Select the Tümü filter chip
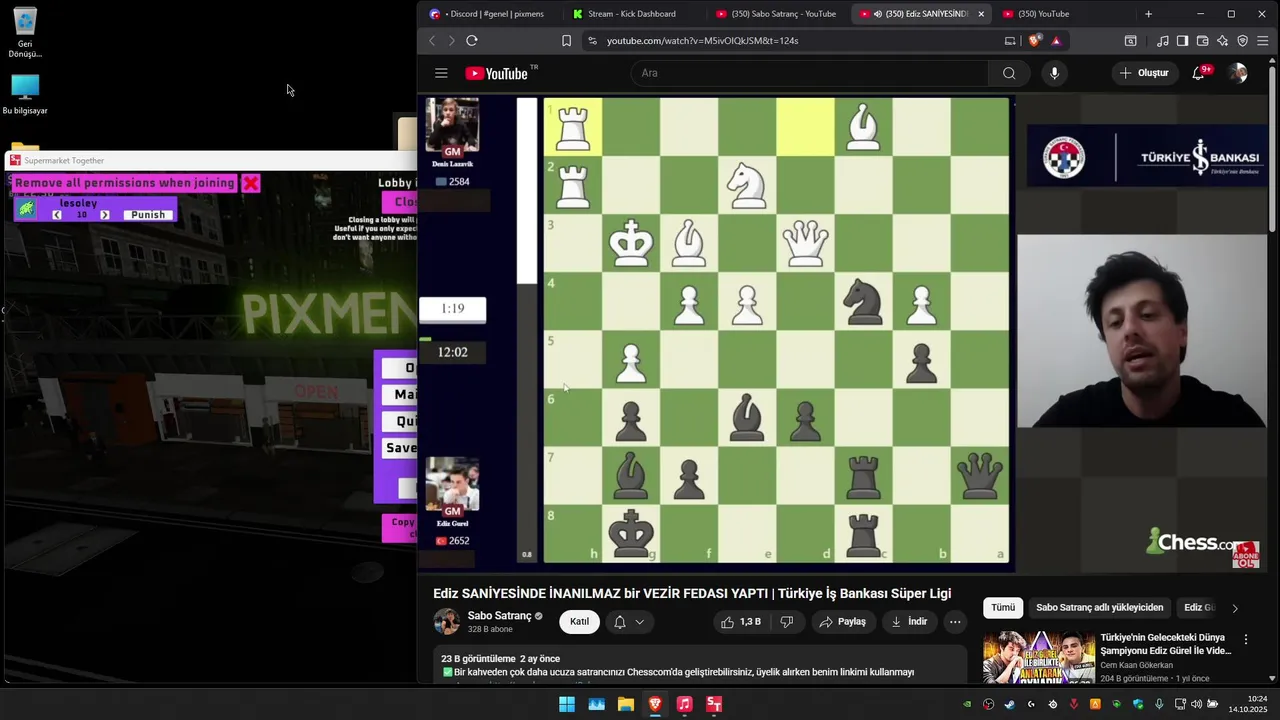This screenshot has width=1280, height=720. tap(1002, 608)
